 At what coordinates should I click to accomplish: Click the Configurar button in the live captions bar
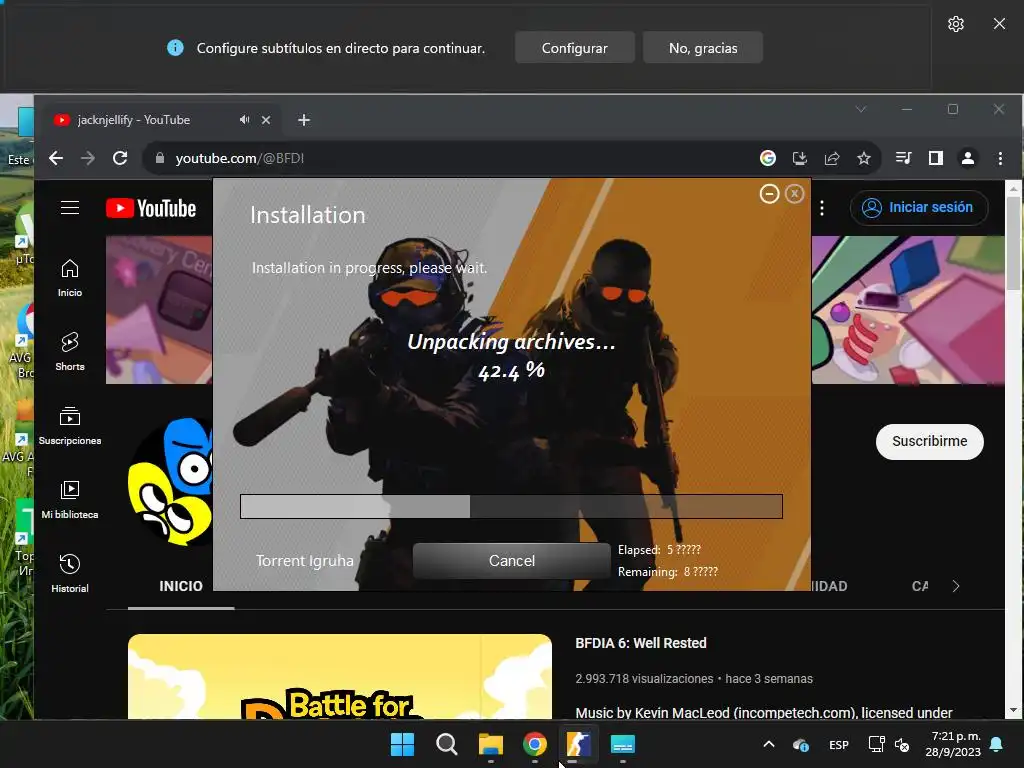(574, 48)
